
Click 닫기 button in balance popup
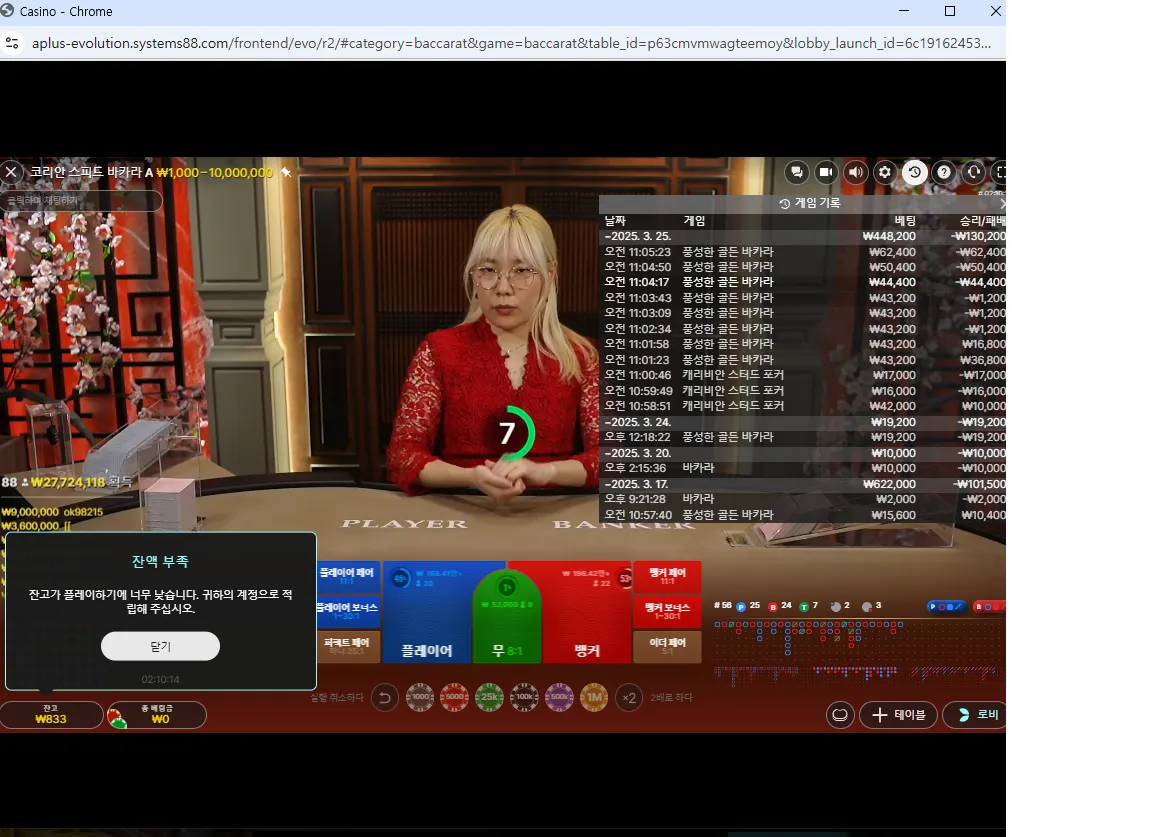click(x=160, y=646)
